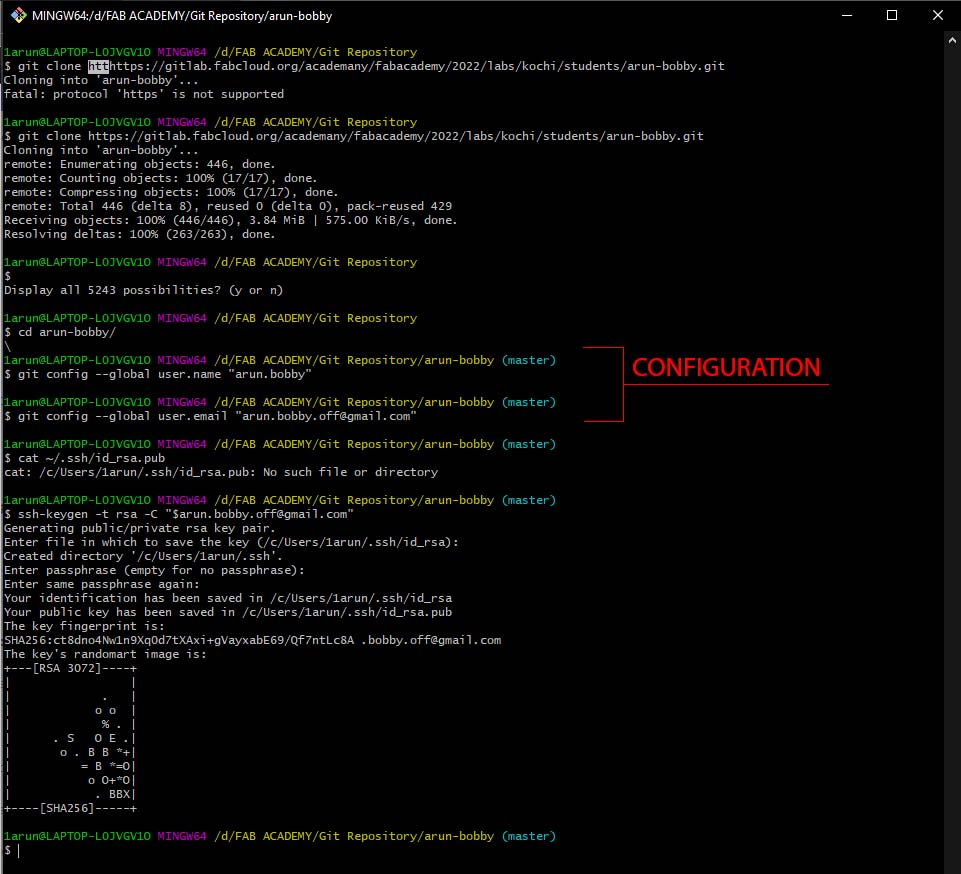
Task: Maximize the MINGW64 terminal window
Action: click(x=892, y=15)
